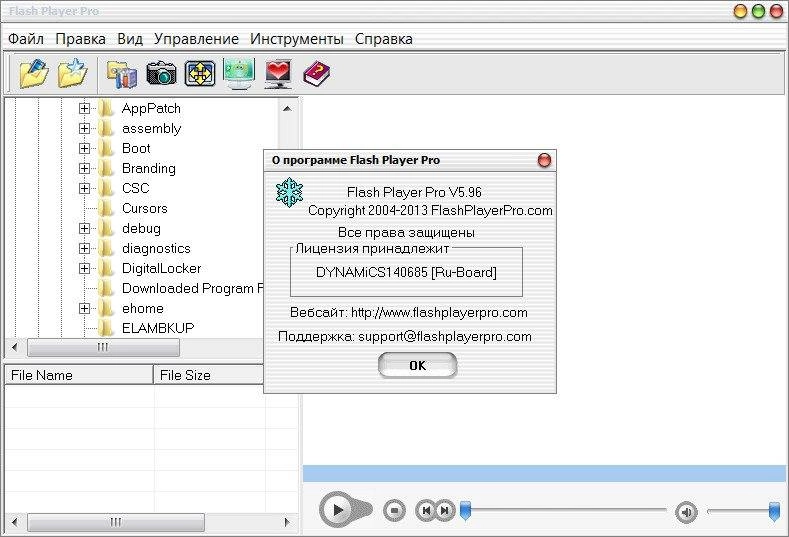Click the snowflake icon in About dialog

pos(289,192)
